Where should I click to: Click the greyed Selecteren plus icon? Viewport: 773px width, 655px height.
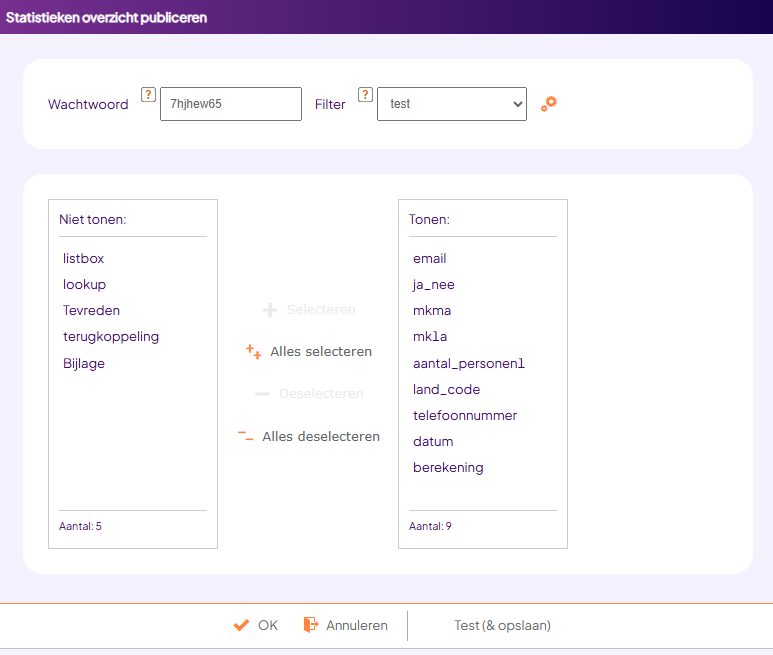[270, 310]
